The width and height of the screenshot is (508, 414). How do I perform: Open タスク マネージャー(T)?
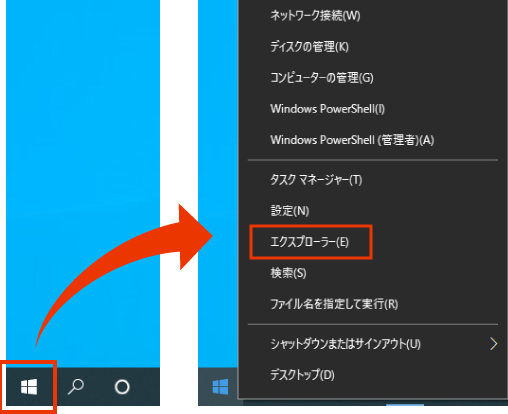[x=316, y=180]
